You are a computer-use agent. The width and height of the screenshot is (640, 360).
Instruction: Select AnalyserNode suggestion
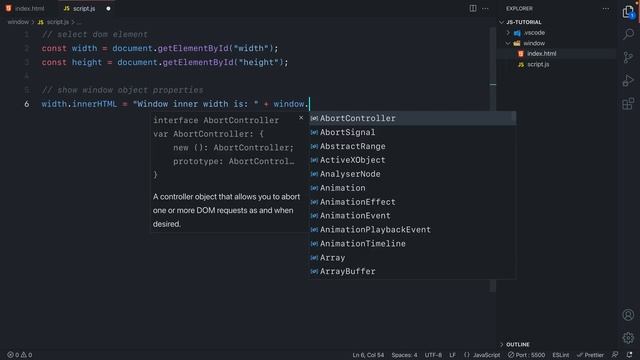click(412, 174)
